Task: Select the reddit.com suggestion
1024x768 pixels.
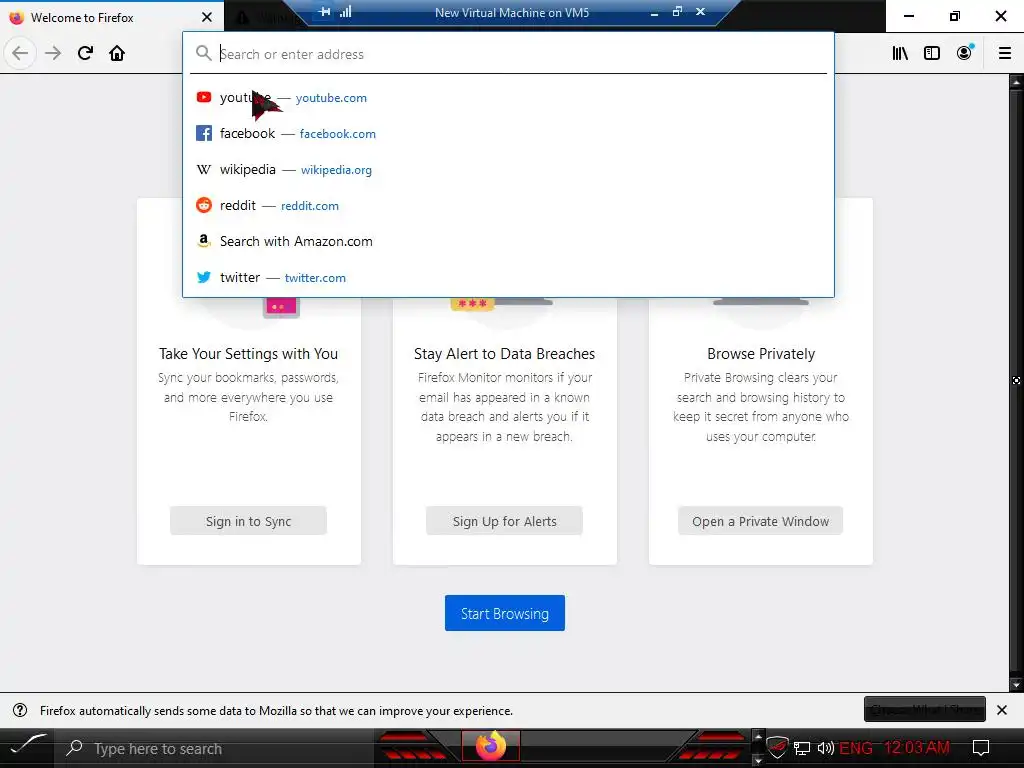Action: (x=508, y=205)
